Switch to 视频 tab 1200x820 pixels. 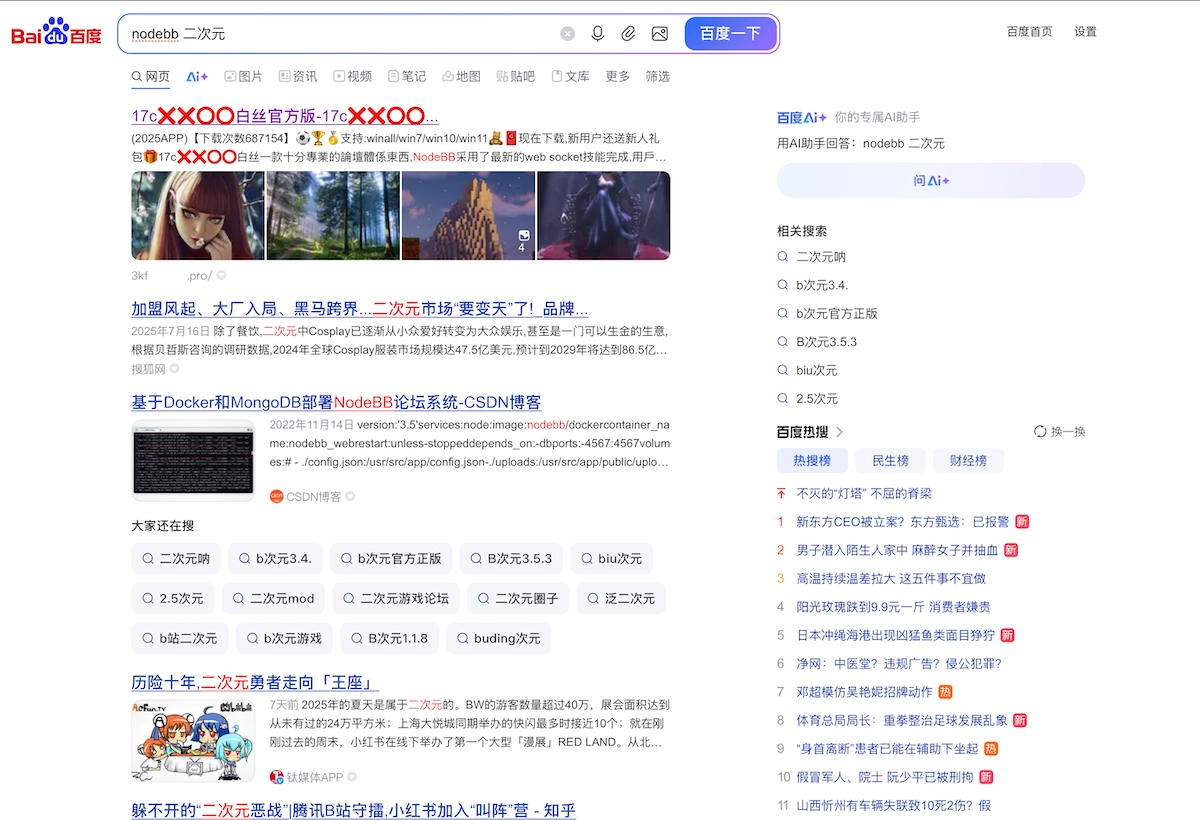coord(353,76)
